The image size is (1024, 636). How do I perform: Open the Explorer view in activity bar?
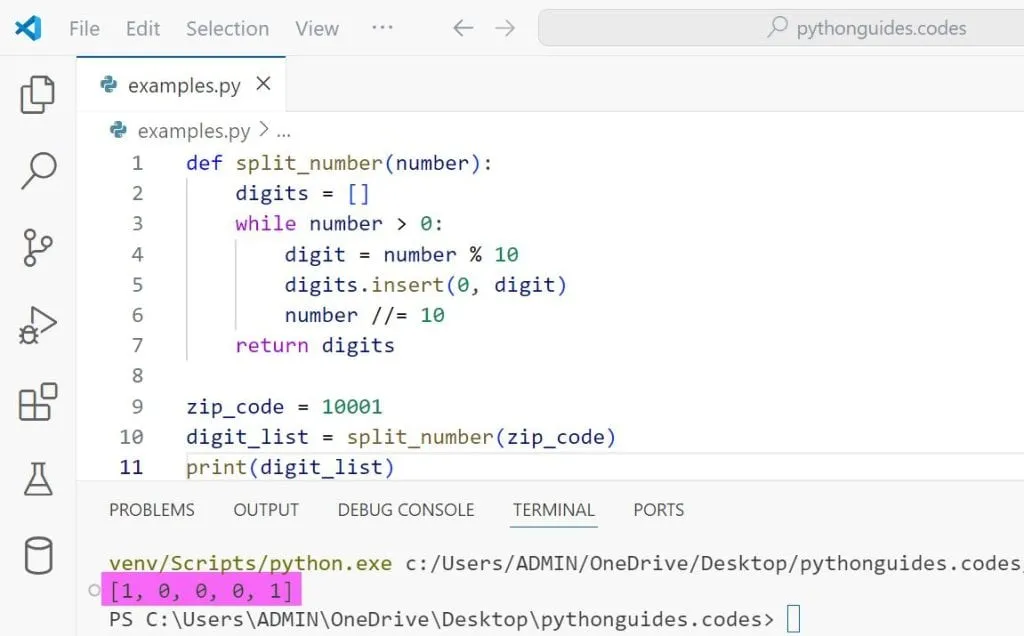[x=38, y=94]
